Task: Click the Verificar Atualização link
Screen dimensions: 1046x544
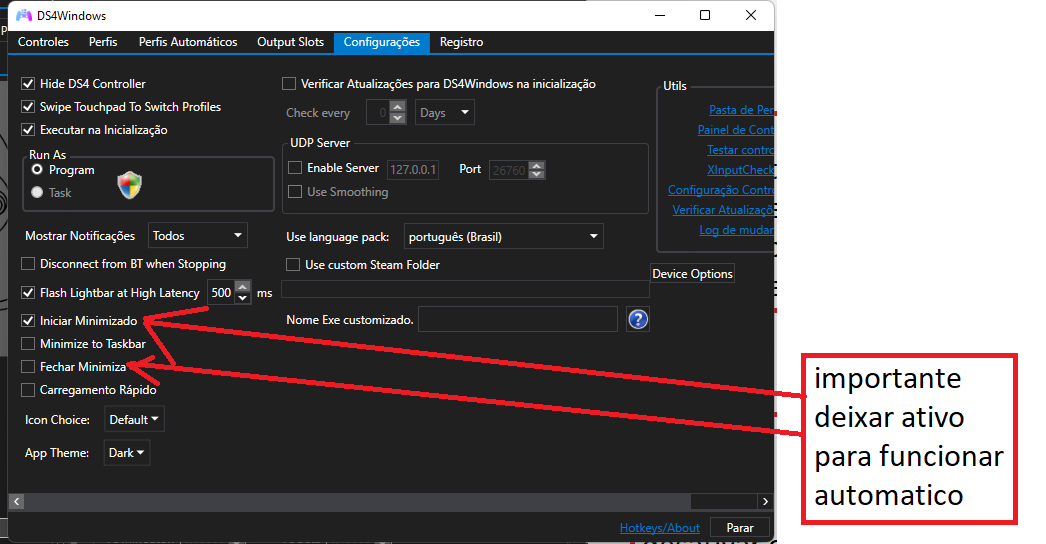Action: pos(723,210)
